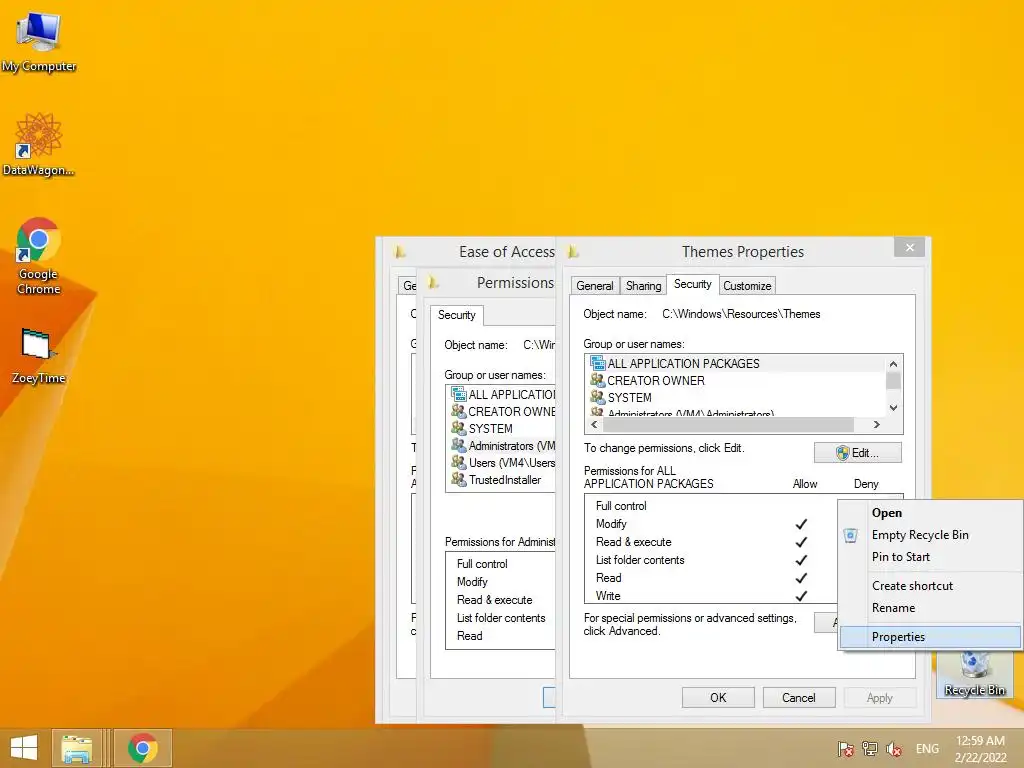Click the Apply button in Themes Properties
The width and height of the screenshot is (1024, 768).
(x=880, y=697)
